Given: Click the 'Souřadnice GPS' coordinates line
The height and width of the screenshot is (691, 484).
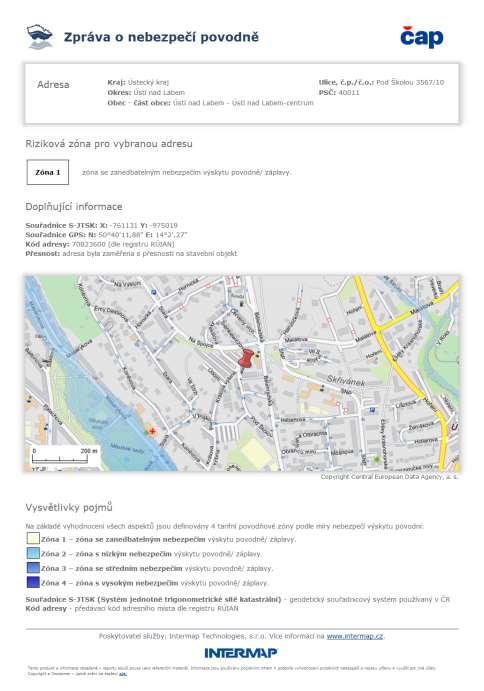Looking at the screenshot, I should 106,234.
